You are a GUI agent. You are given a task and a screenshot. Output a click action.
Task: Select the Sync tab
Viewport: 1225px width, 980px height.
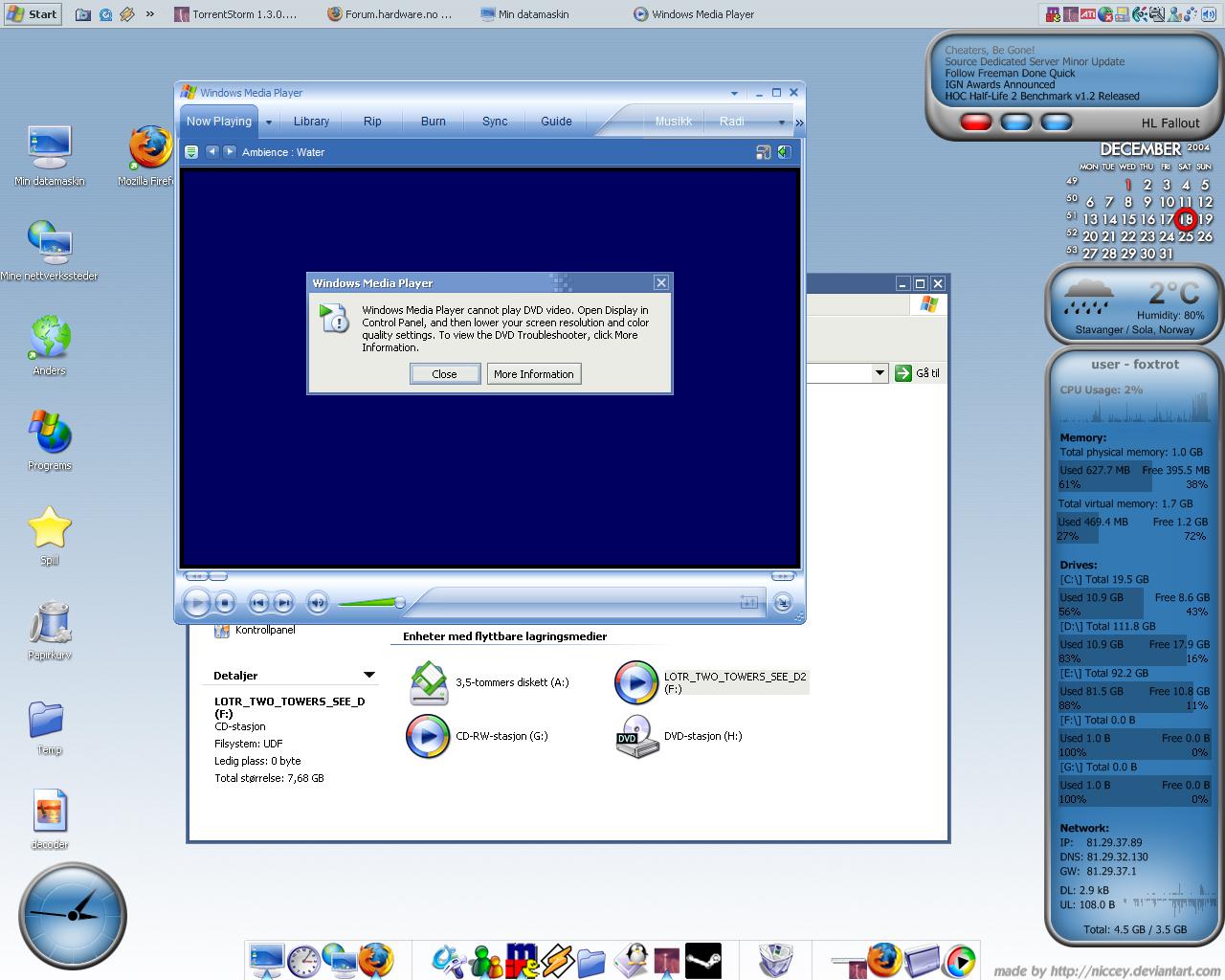pyautogui.click(x=495, y=122)
